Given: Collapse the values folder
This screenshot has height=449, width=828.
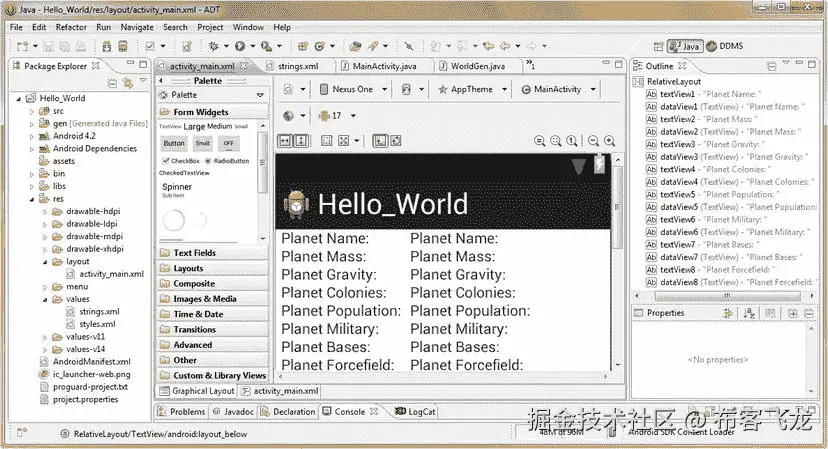Looking at the screenshot, I should tap(45, 300).
